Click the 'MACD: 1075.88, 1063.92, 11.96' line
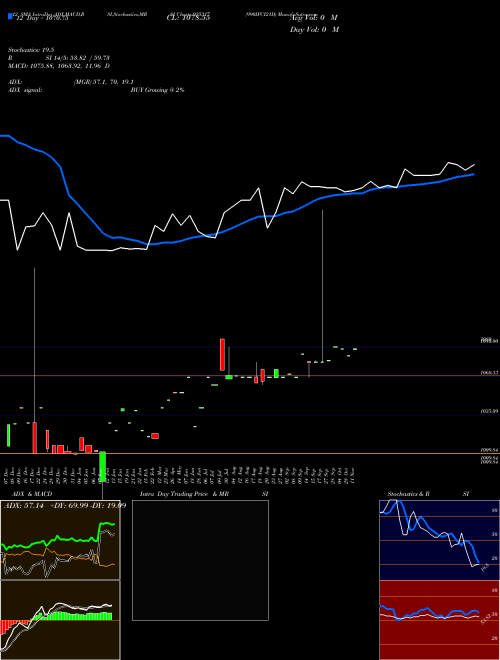 56,66
